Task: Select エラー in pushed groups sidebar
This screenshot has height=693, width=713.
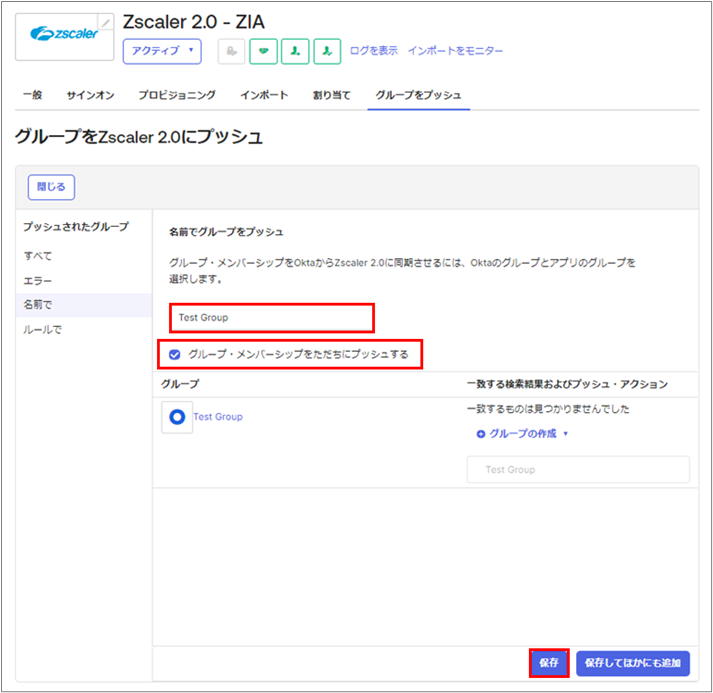Action: point(38,281)
